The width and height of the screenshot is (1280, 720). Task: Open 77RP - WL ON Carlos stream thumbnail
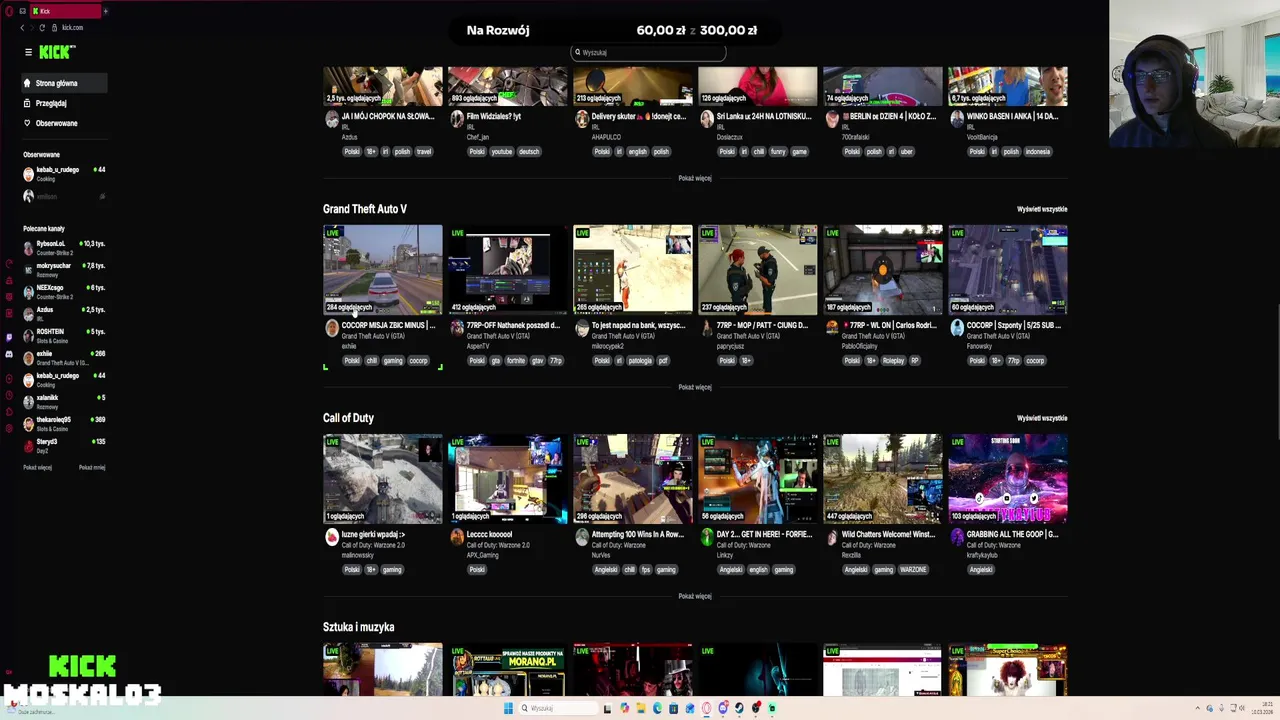(882, 270)
